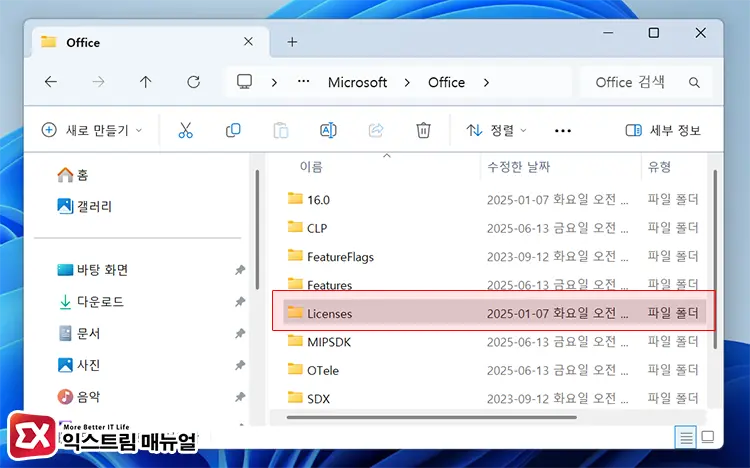The width and height of the screenshot is (750, 468).
Task: Unpin 바탕 화면 using its pin icon
Action: point(240,270)
